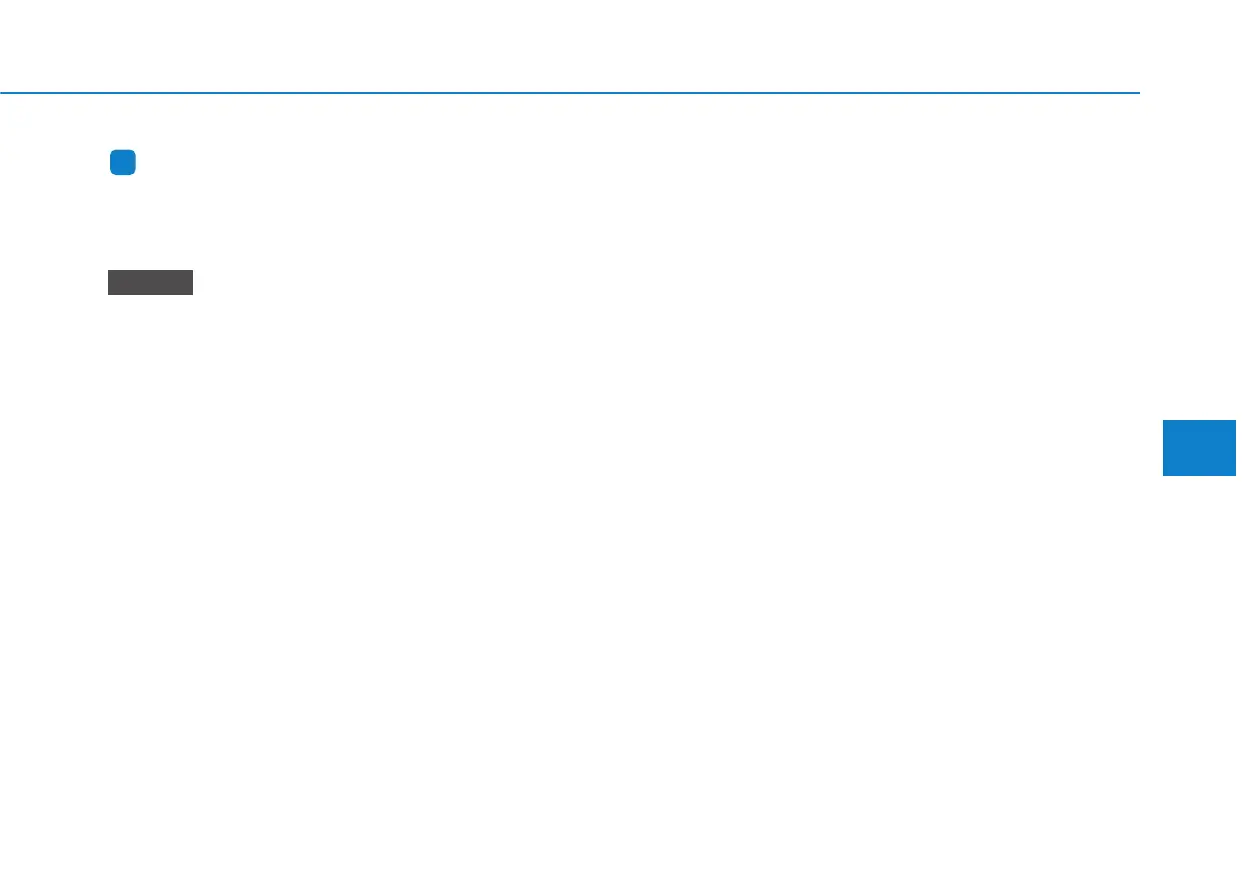Click the thin blue divider under header

pos(570,93)
